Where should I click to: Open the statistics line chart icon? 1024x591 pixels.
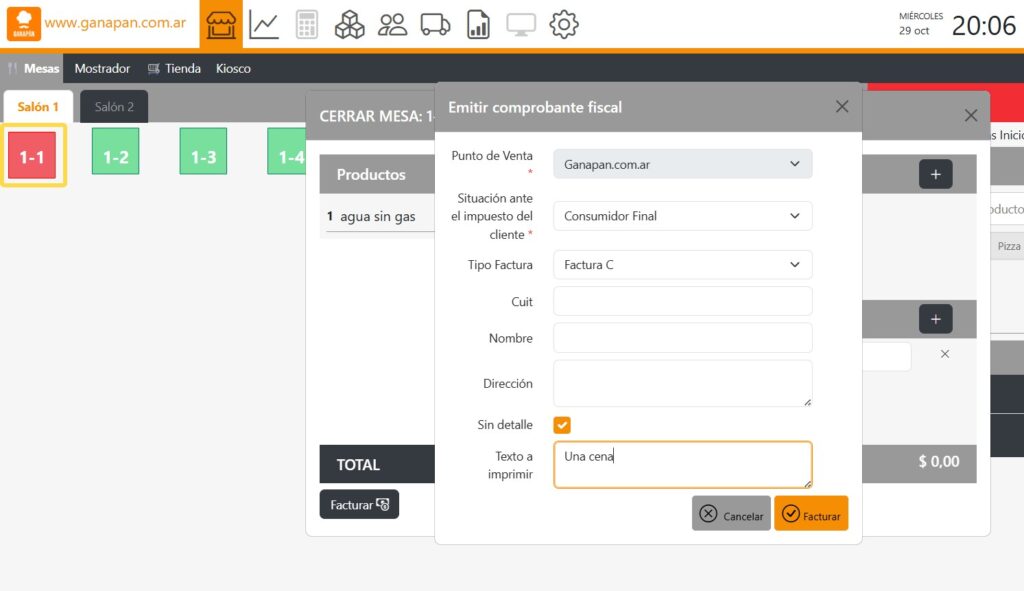tap(264, 25)
